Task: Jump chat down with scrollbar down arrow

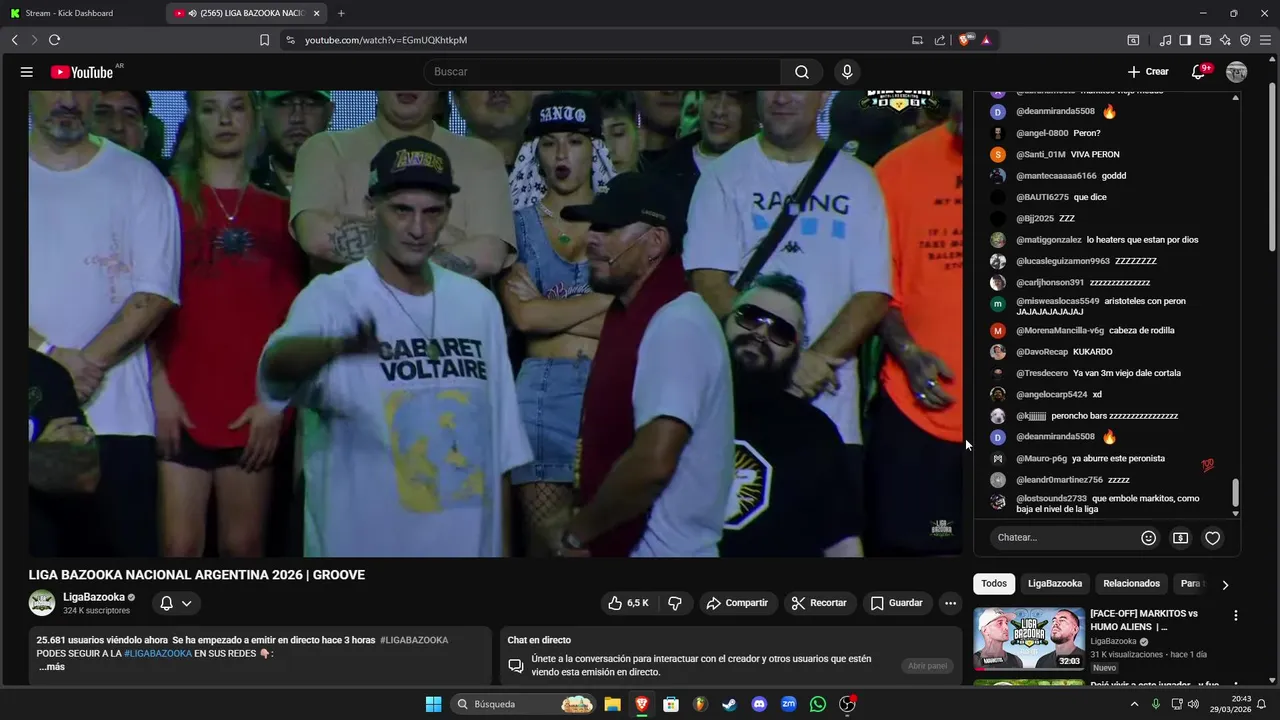Action: (x=1236, y=513)
